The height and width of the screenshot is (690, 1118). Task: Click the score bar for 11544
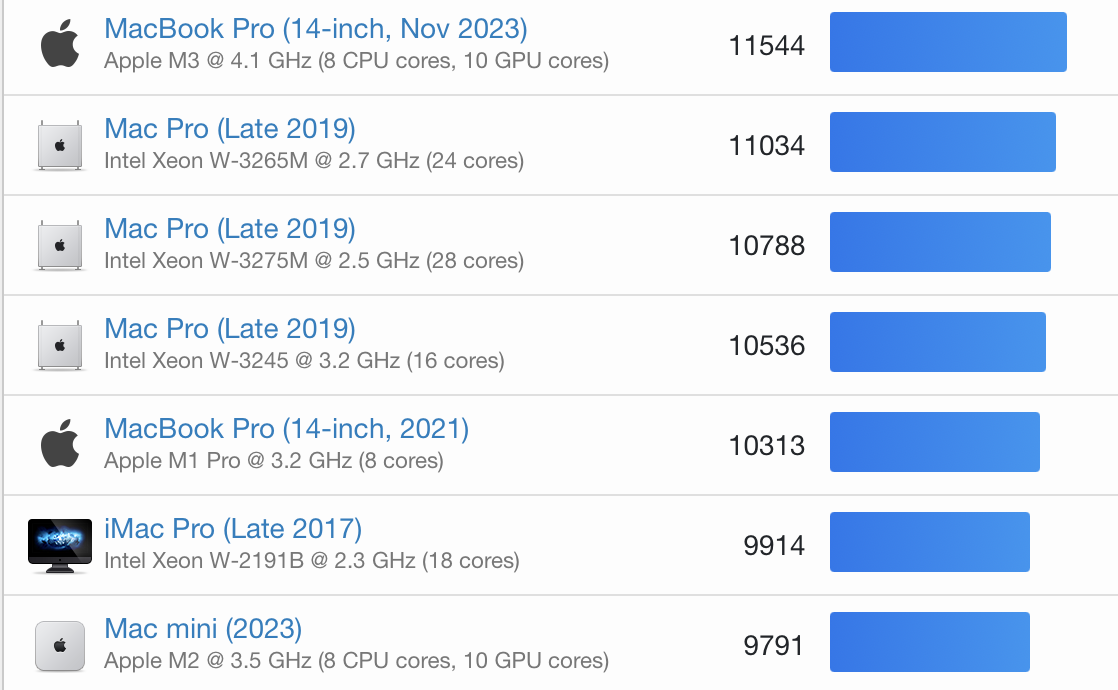(x=947, y=42)
